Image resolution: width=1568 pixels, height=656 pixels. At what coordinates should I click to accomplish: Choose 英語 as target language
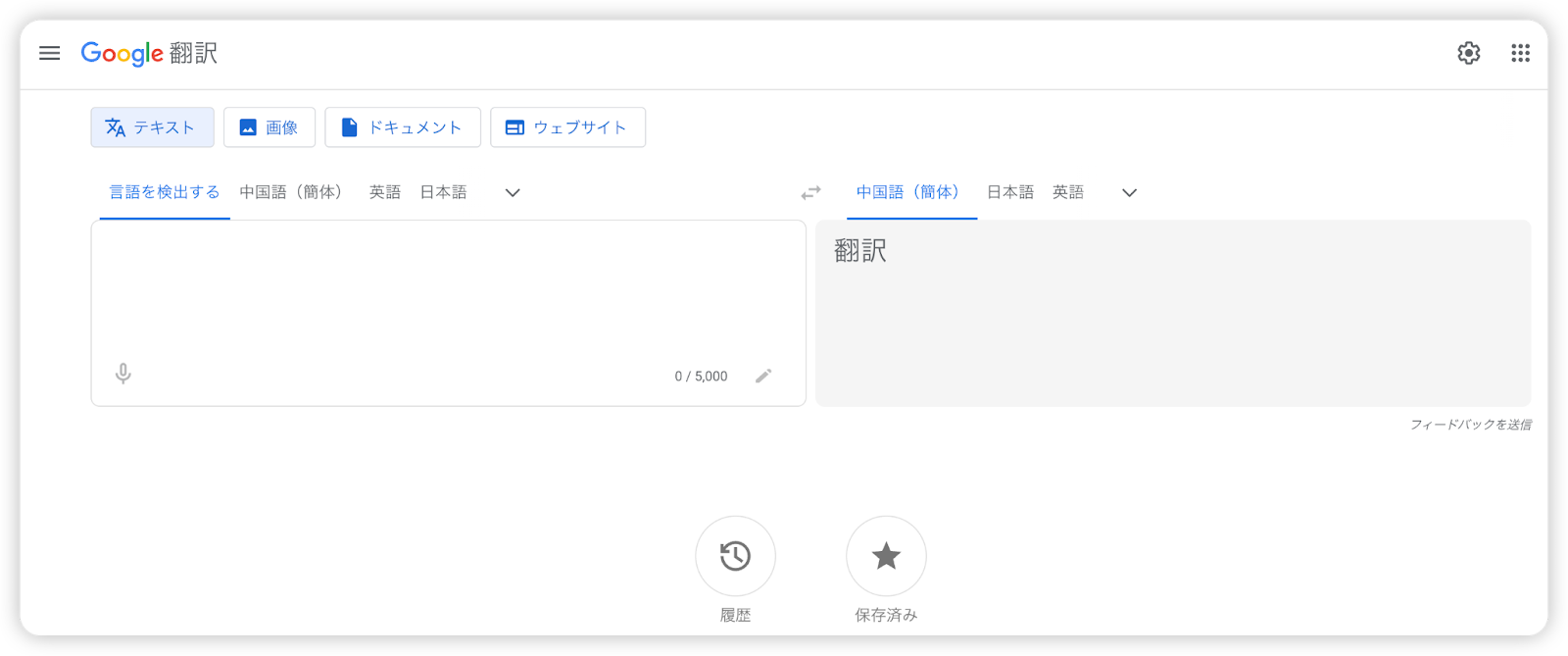1068,192
